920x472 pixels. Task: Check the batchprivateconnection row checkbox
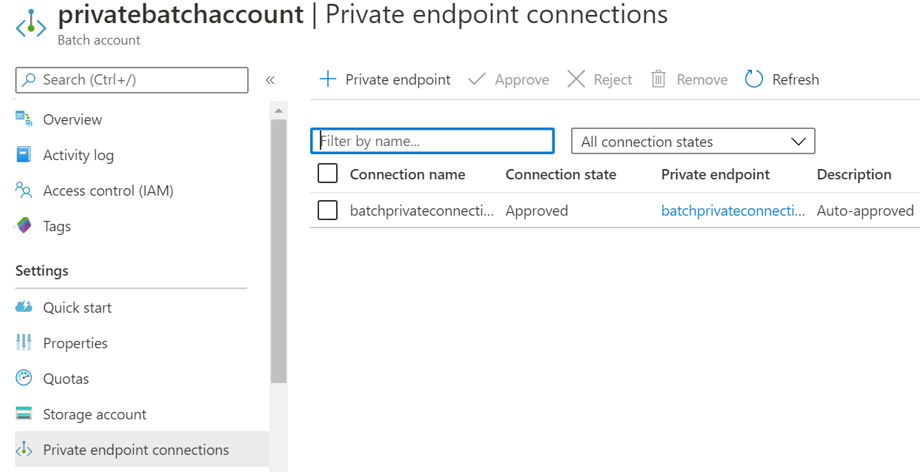[327, 210]
